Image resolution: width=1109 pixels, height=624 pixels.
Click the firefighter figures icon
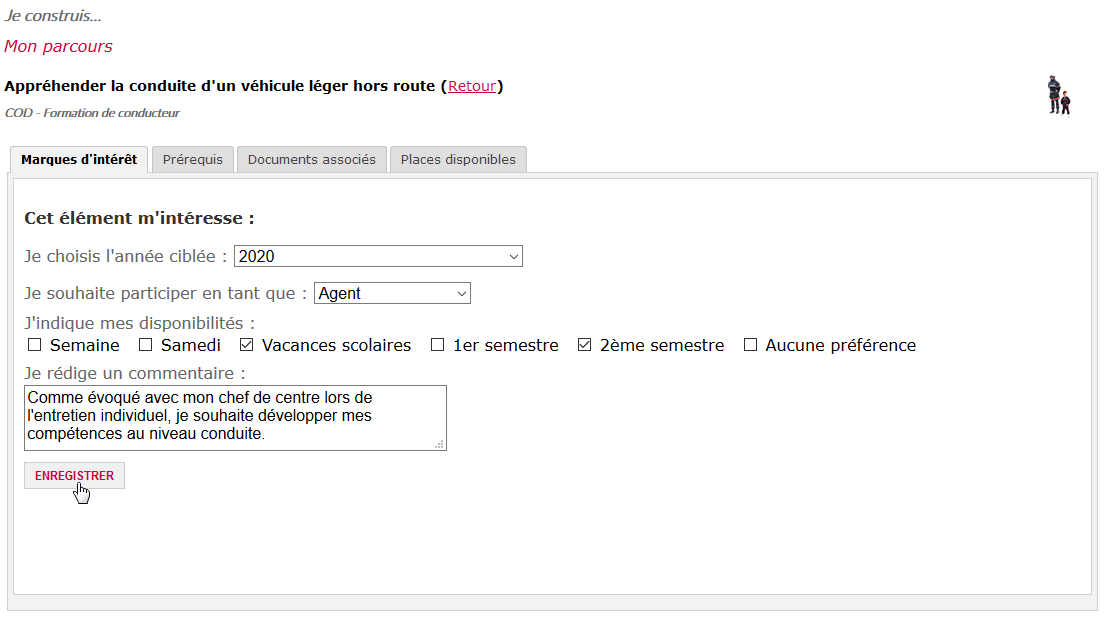(x=1059, y=95)
